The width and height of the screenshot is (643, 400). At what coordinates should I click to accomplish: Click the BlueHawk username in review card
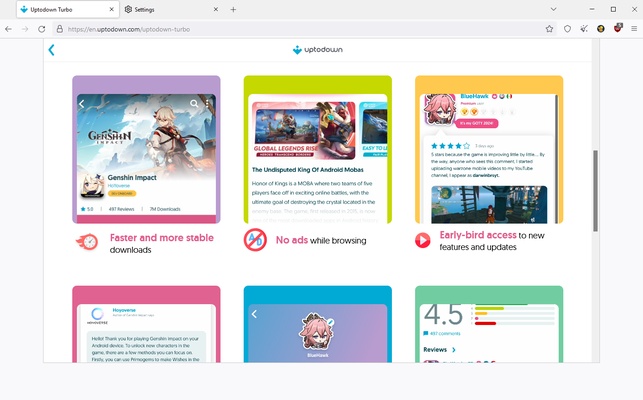(474, 96)
